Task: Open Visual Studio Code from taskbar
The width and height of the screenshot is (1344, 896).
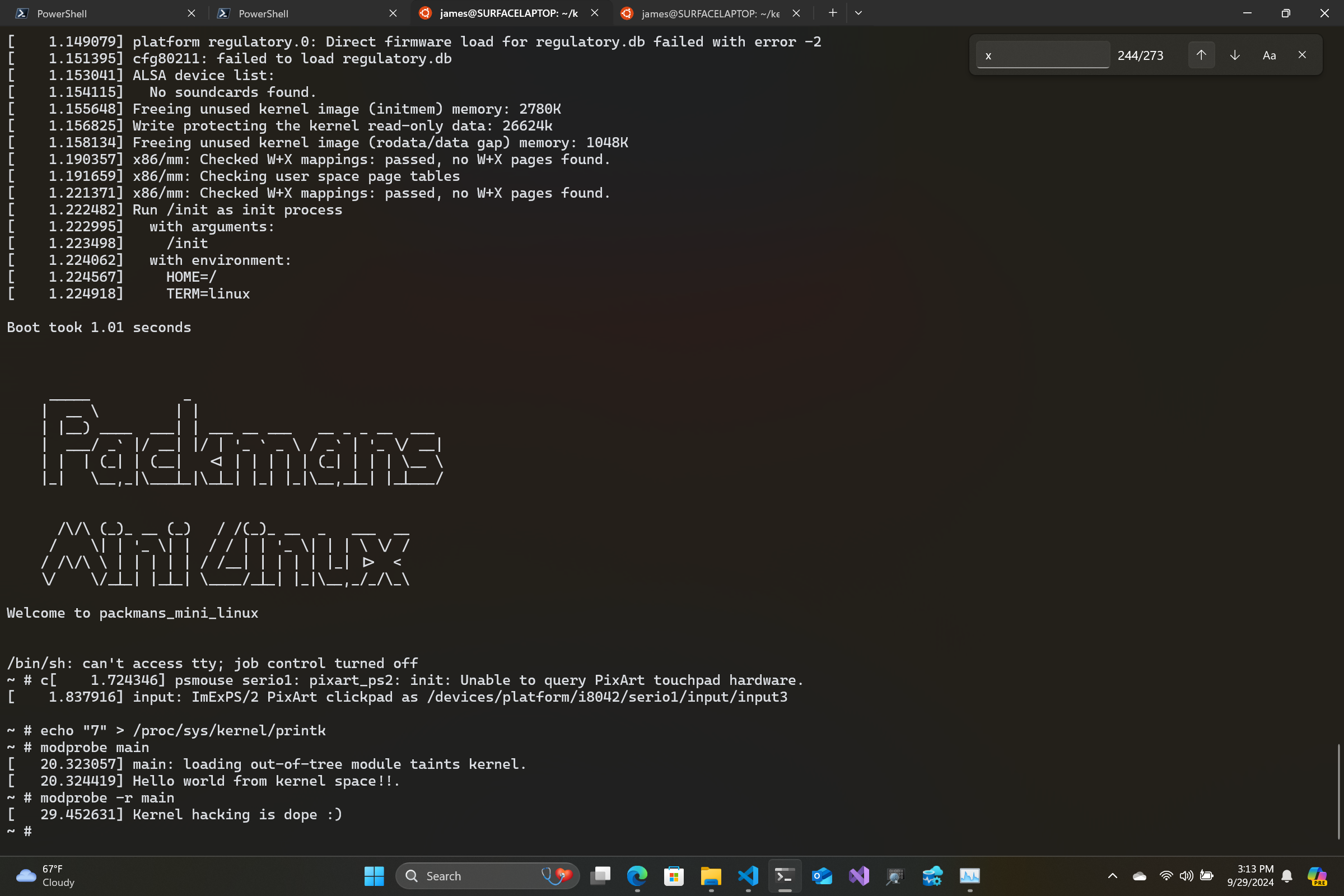Action: 748,875
